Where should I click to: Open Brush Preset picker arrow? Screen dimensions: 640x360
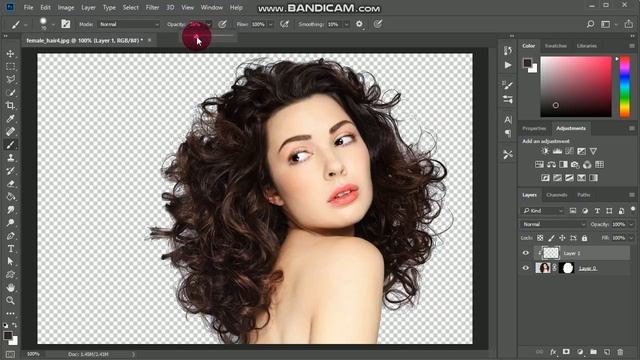53,24
